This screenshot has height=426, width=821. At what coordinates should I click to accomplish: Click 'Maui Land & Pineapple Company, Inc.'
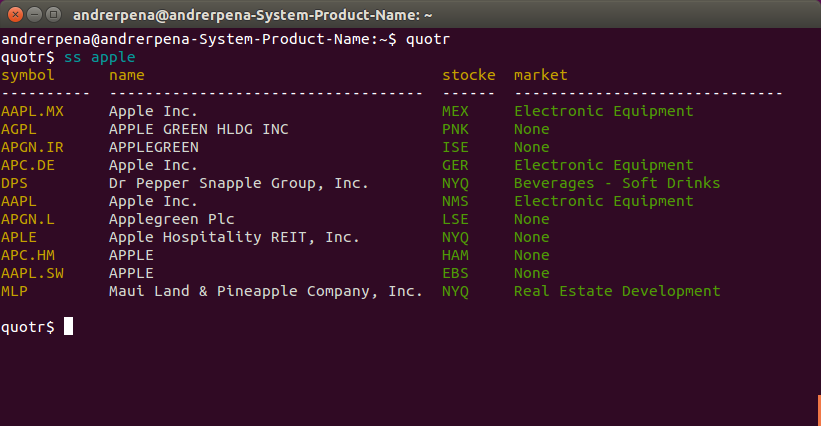[x=265, y=291]
